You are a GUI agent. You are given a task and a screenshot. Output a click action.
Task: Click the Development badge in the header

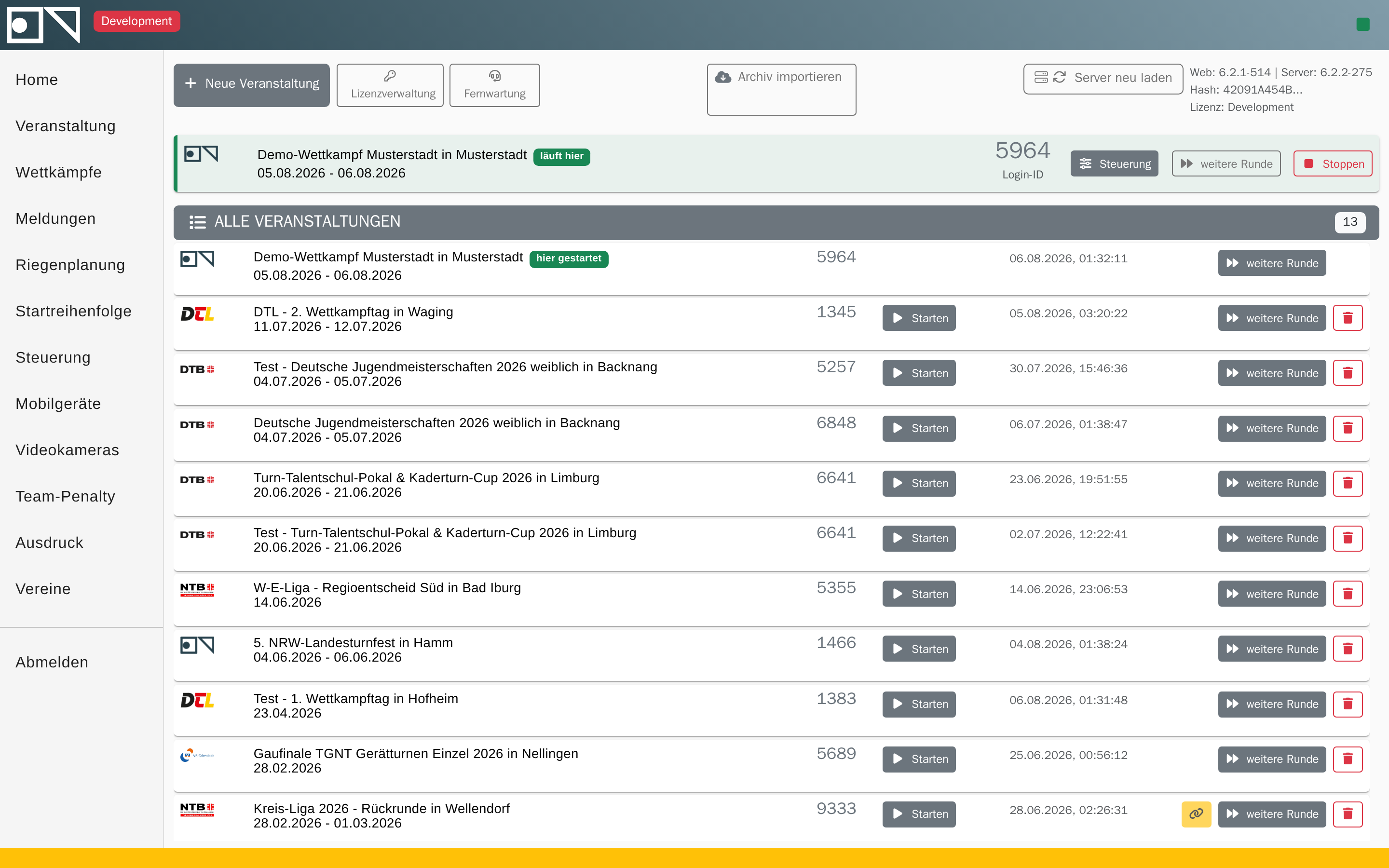coord(136,21)
